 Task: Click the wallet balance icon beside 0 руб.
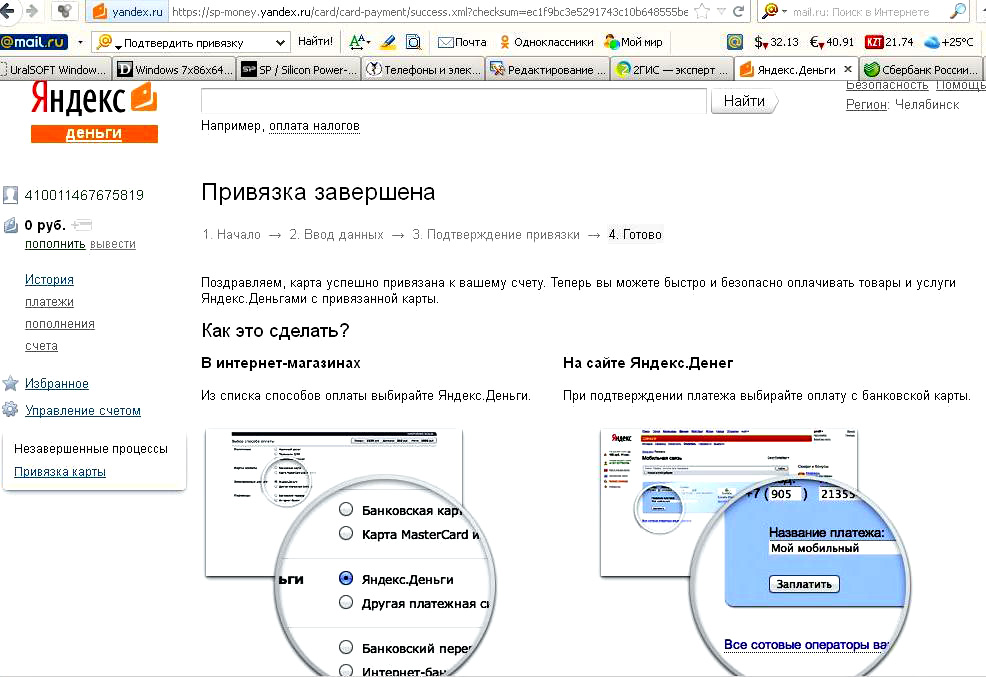(x=11, y=225)
